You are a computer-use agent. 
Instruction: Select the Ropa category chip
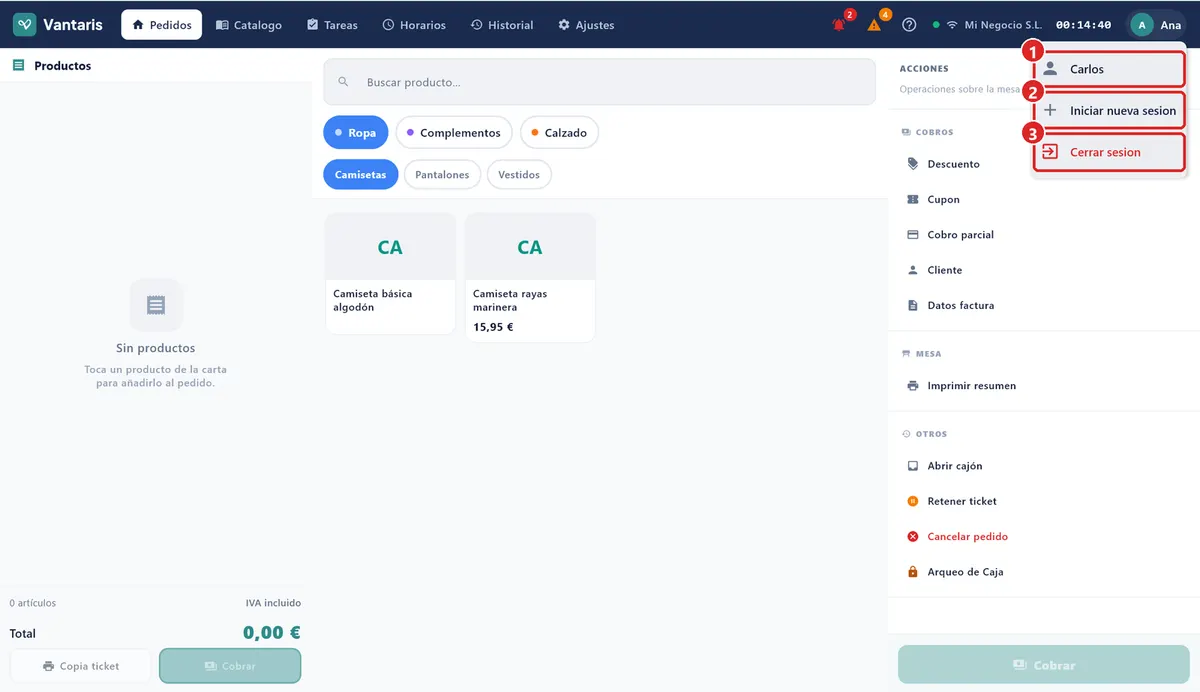coord(356,133)
